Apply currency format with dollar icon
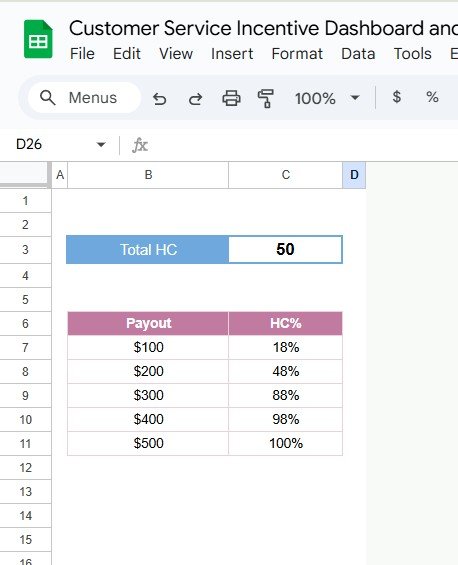 [x=396, y=97]
